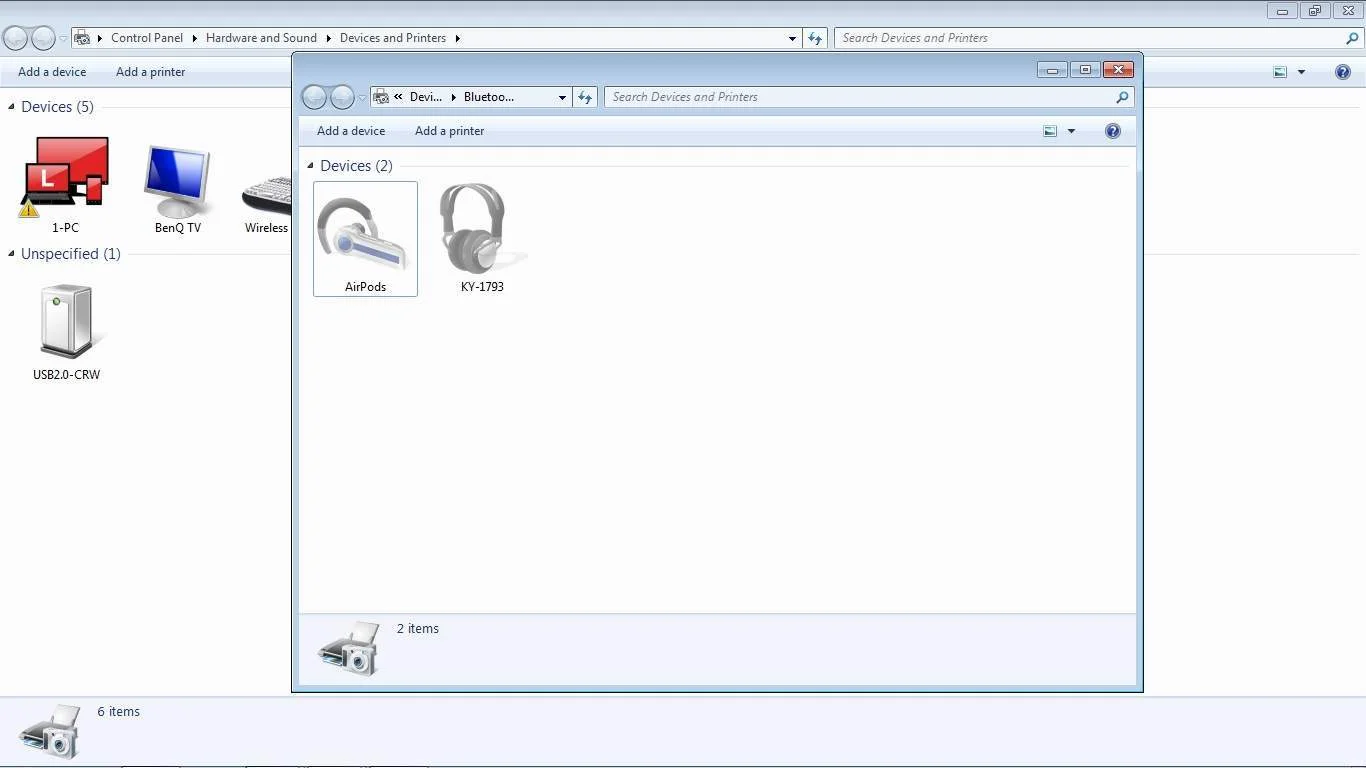The width and height of the screenshot is (1366, 768).
Task: Click Forward arrow in background Control Panel window
Action: (x=43, y=38)
